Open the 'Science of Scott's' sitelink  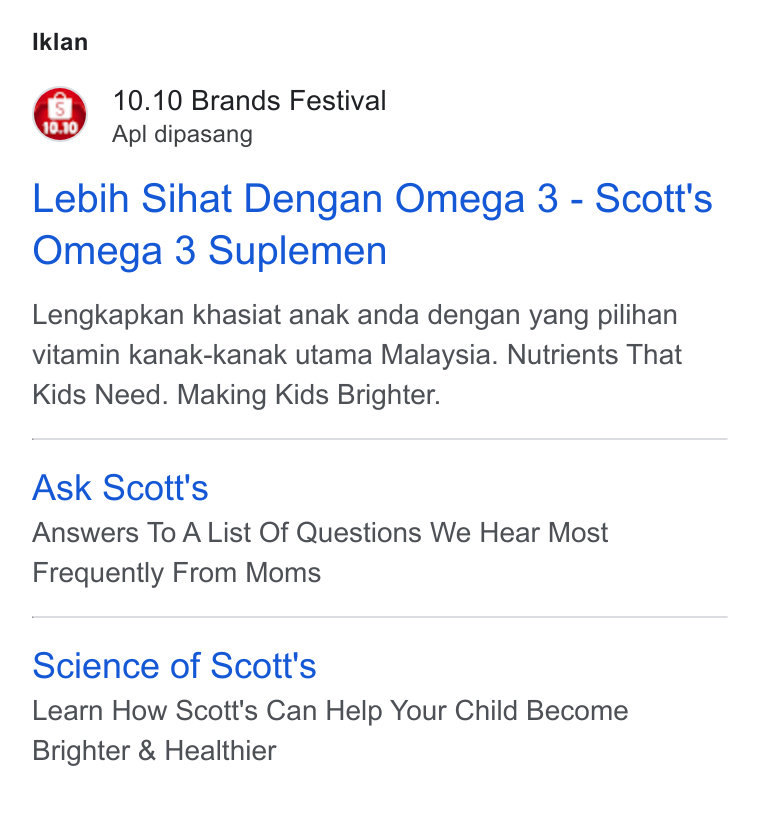[x=174, y=666]
